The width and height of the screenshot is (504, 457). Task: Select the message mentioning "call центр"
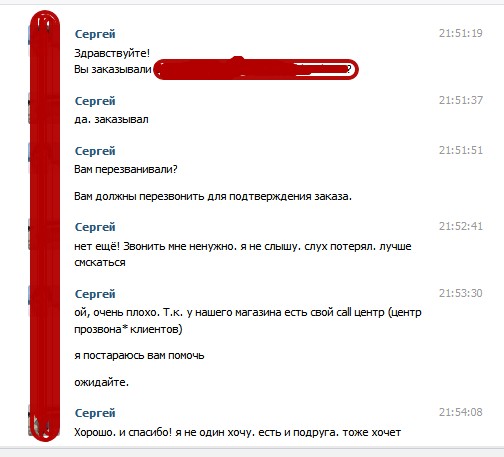tap(248, 321)
